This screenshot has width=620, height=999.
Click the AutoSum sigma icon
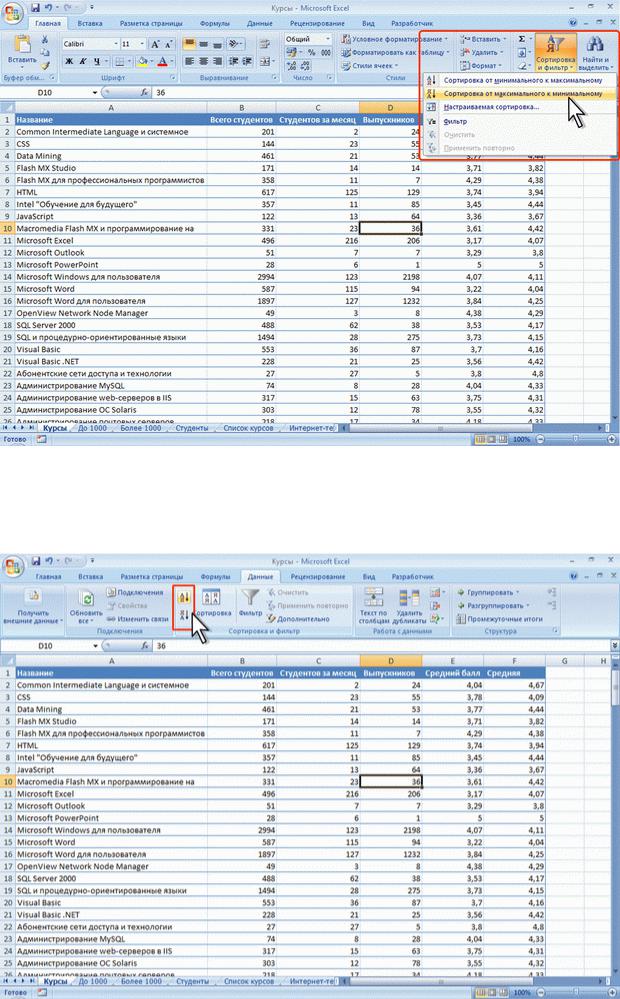[521, 39]
